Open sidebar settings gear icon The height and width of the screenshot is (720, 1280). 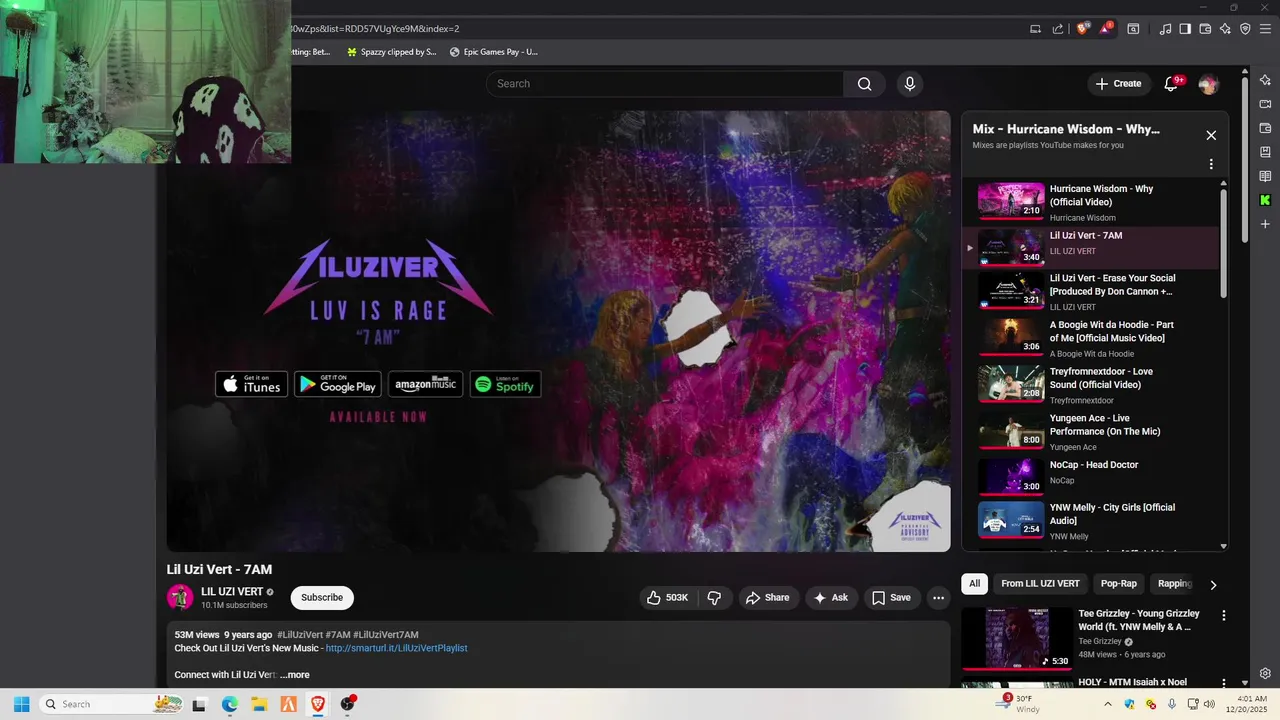pyautogui.click(x=1265, y=673)
